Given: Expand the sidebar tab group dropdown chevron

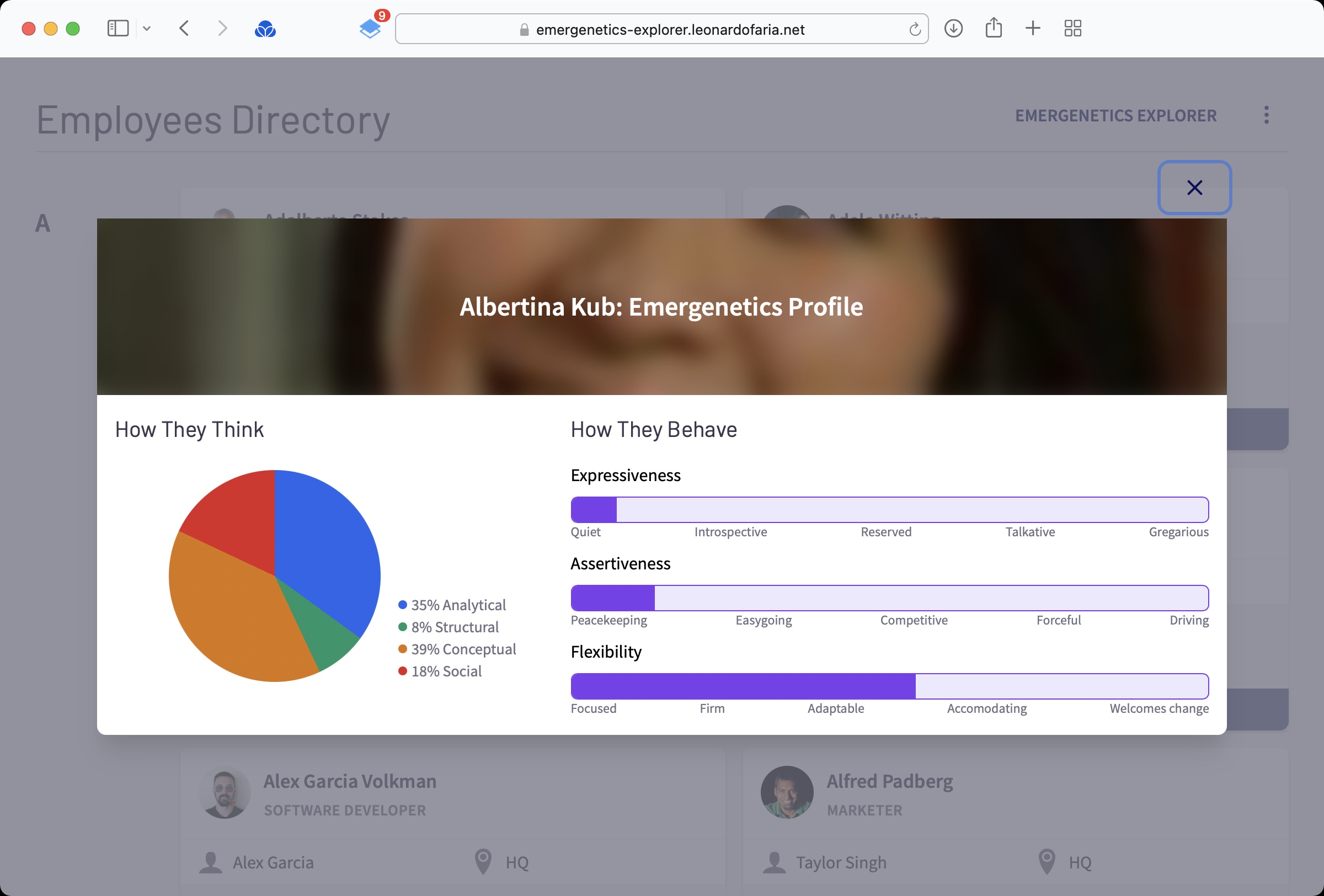Looking at the screenshot, I should tap(147, 29).
